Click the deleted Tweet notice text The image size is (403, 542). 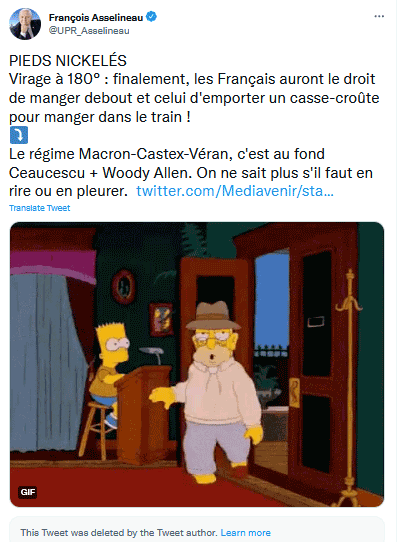[x=119, y=533]
